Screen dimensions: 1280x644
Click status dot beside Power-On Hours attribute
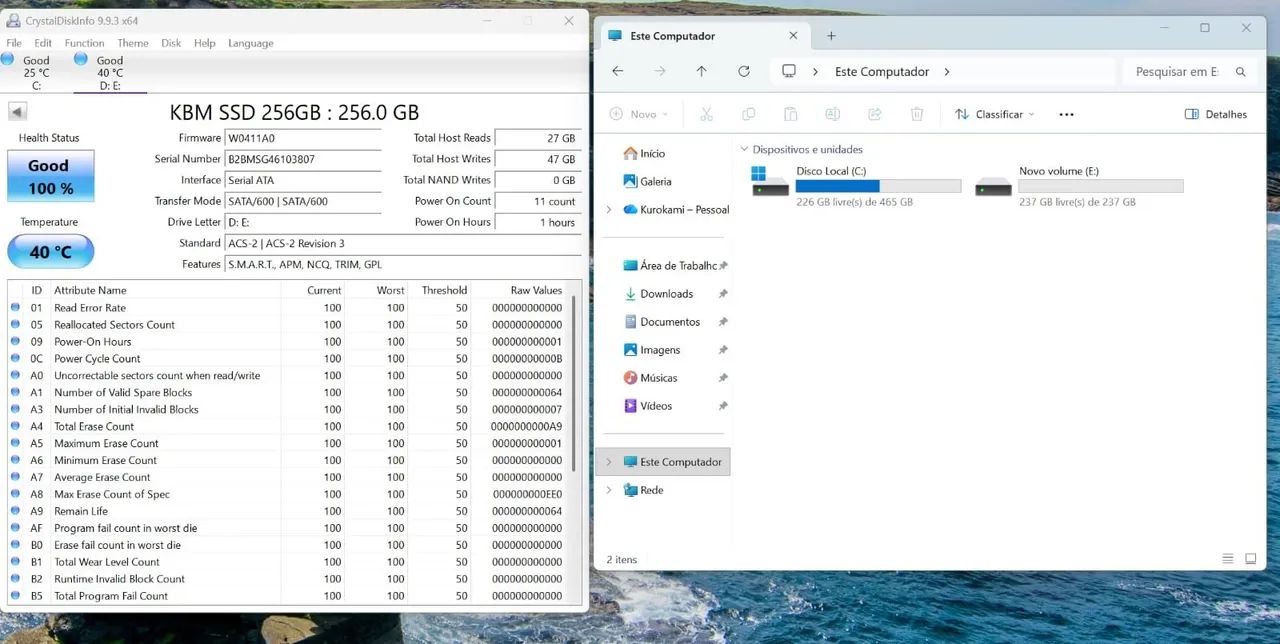tap(15, 342)
